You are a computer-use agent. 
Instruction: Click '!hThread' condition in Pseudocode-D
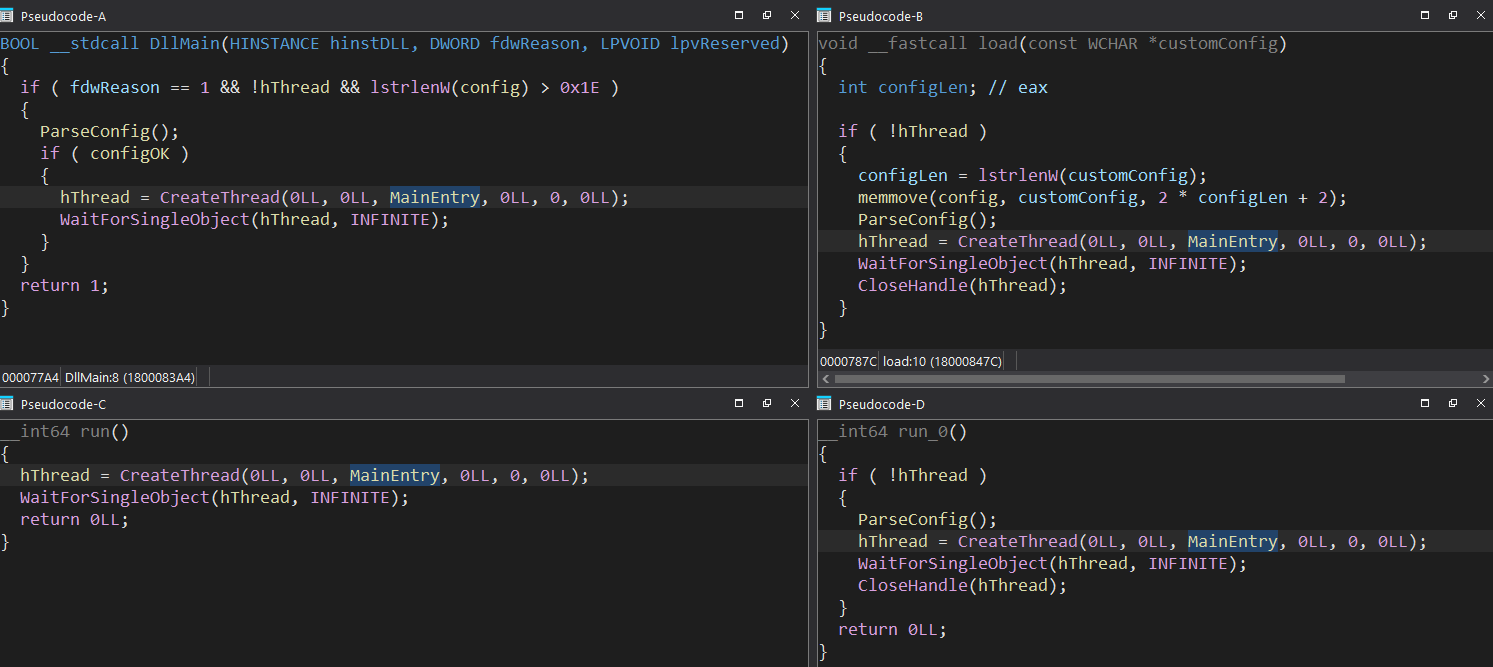tap(928, 476)
